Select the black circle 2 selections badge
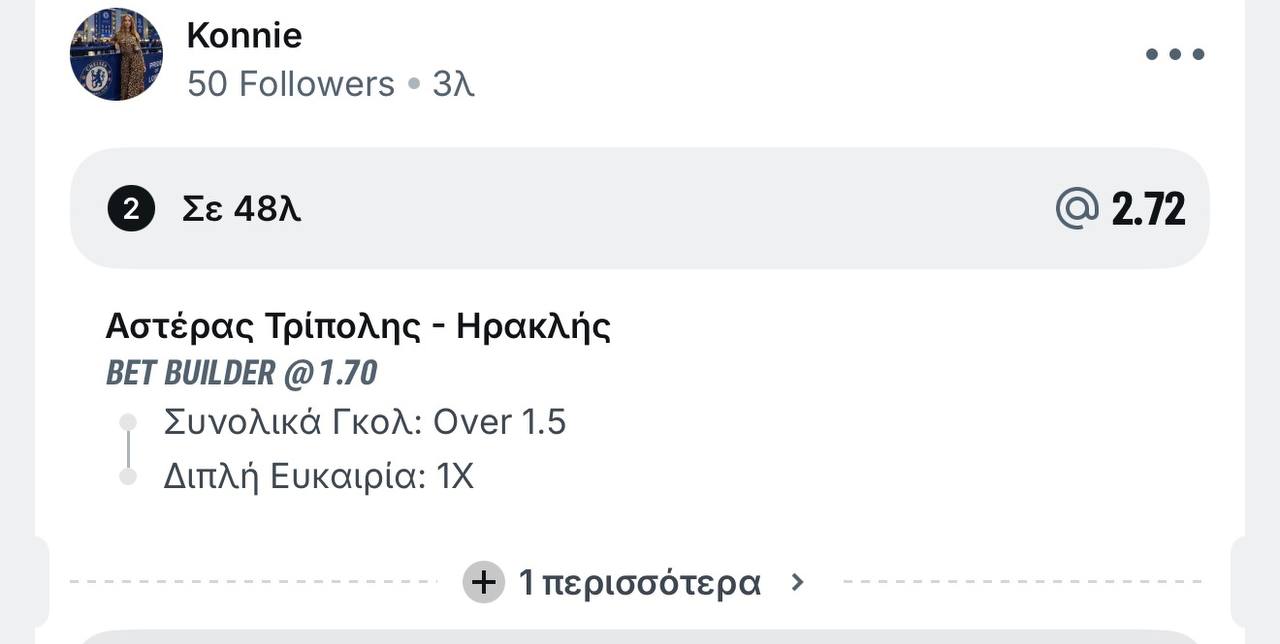This screenshot has height=644, width=1280. coord(131,209)
